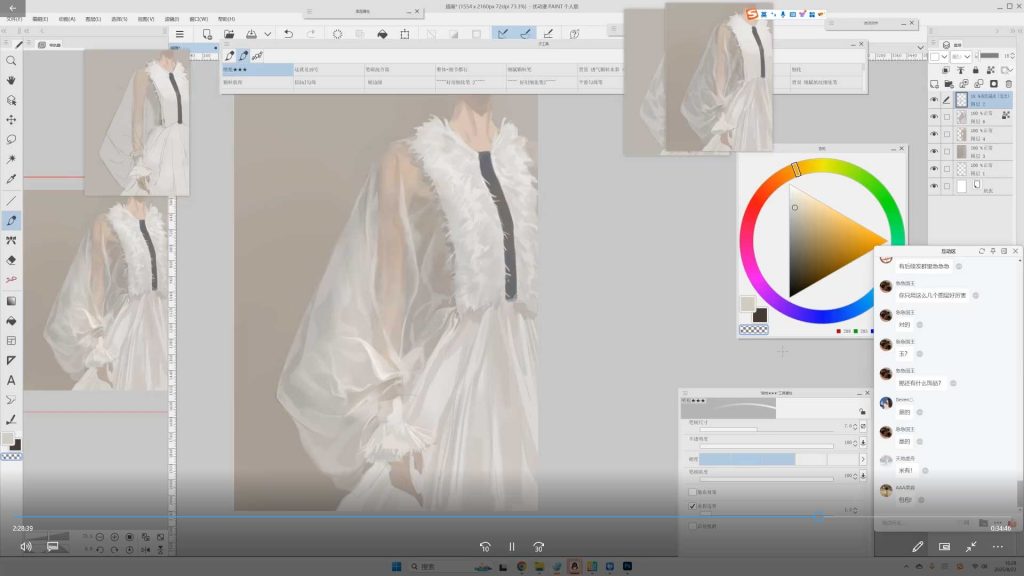Open the hamburger menu at command bar start
1024x576 pixels.
point(179,34)
